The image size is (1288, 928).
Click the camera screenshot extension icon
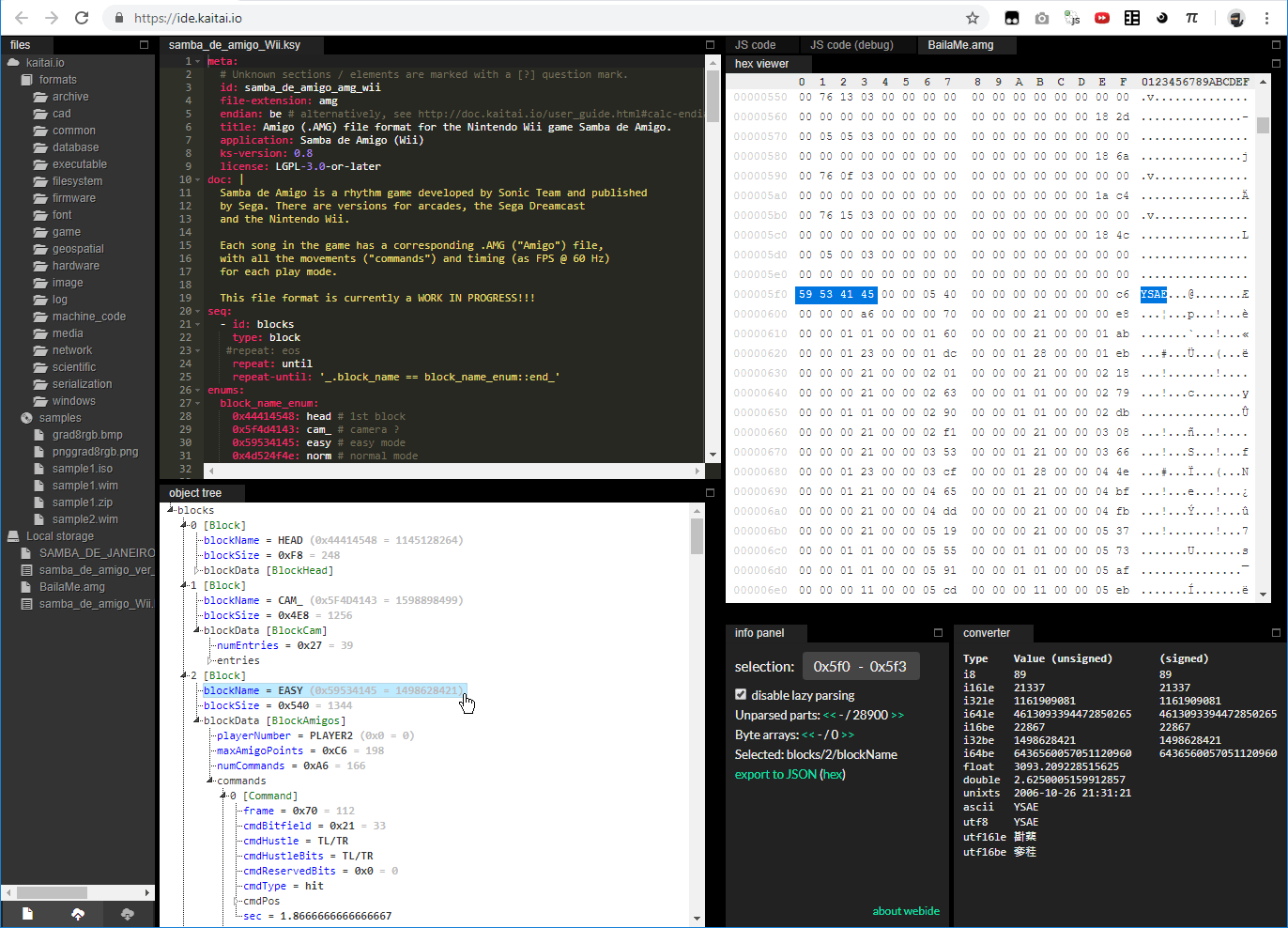coord(1042,18)
